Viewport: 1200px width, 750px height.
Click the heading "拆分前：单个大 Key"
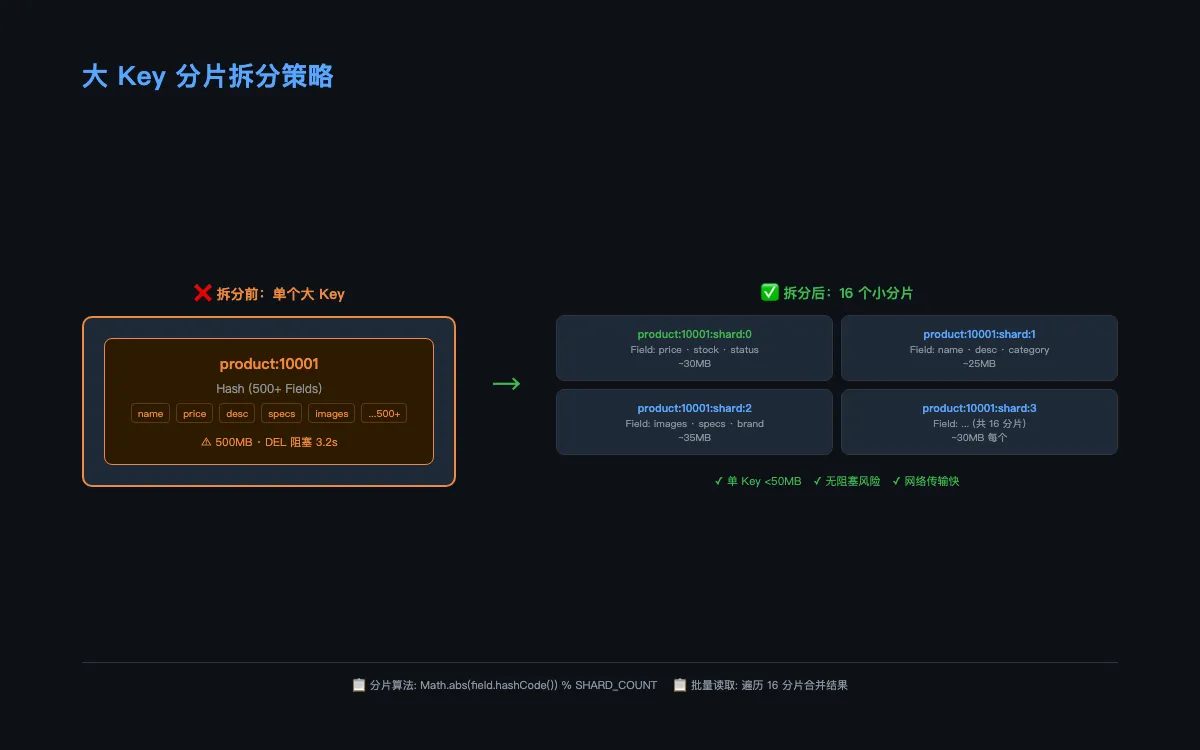tap(281, 294)
